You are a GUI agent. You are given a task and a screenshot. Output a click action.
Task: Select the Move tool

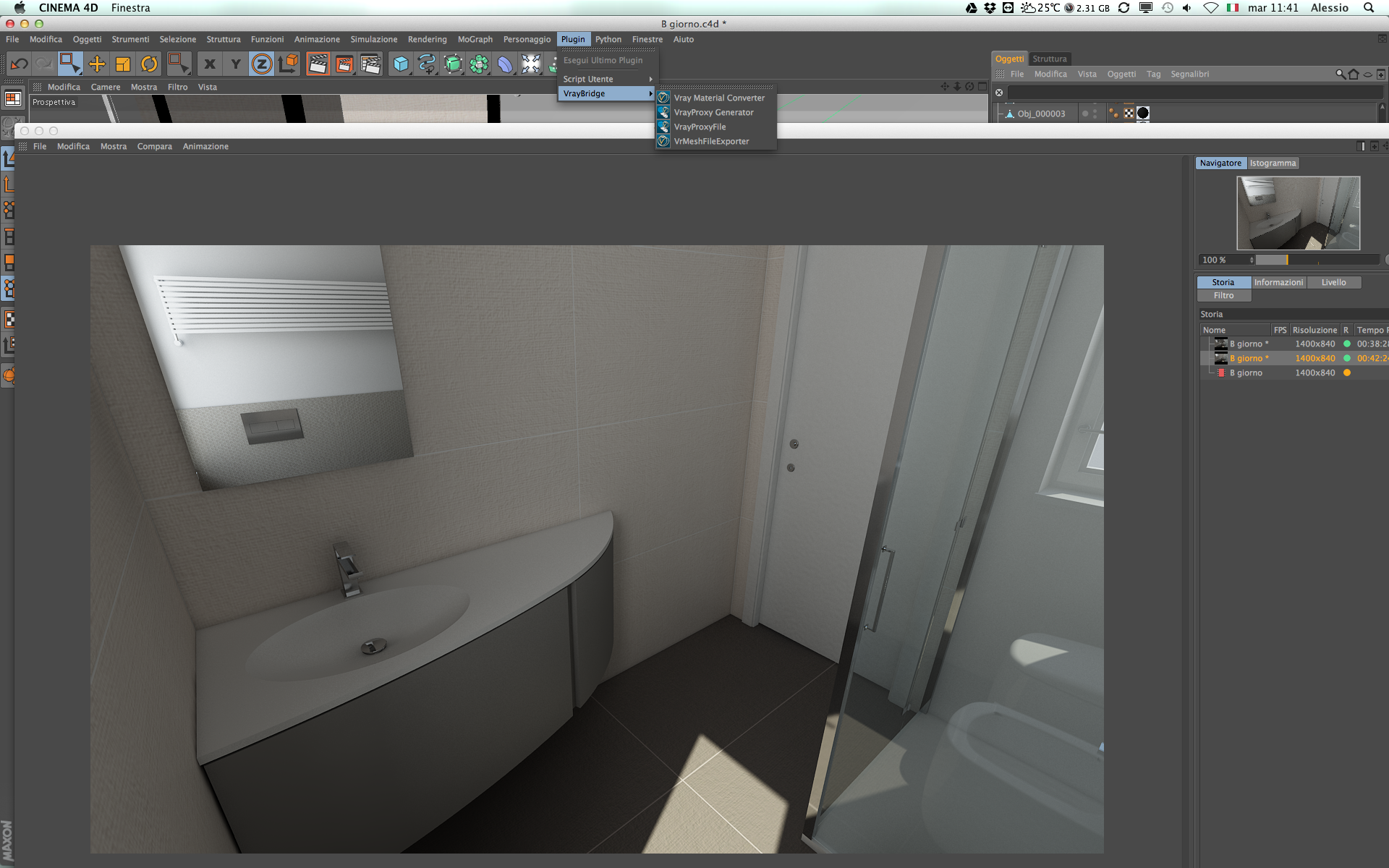tap(96, 64)
